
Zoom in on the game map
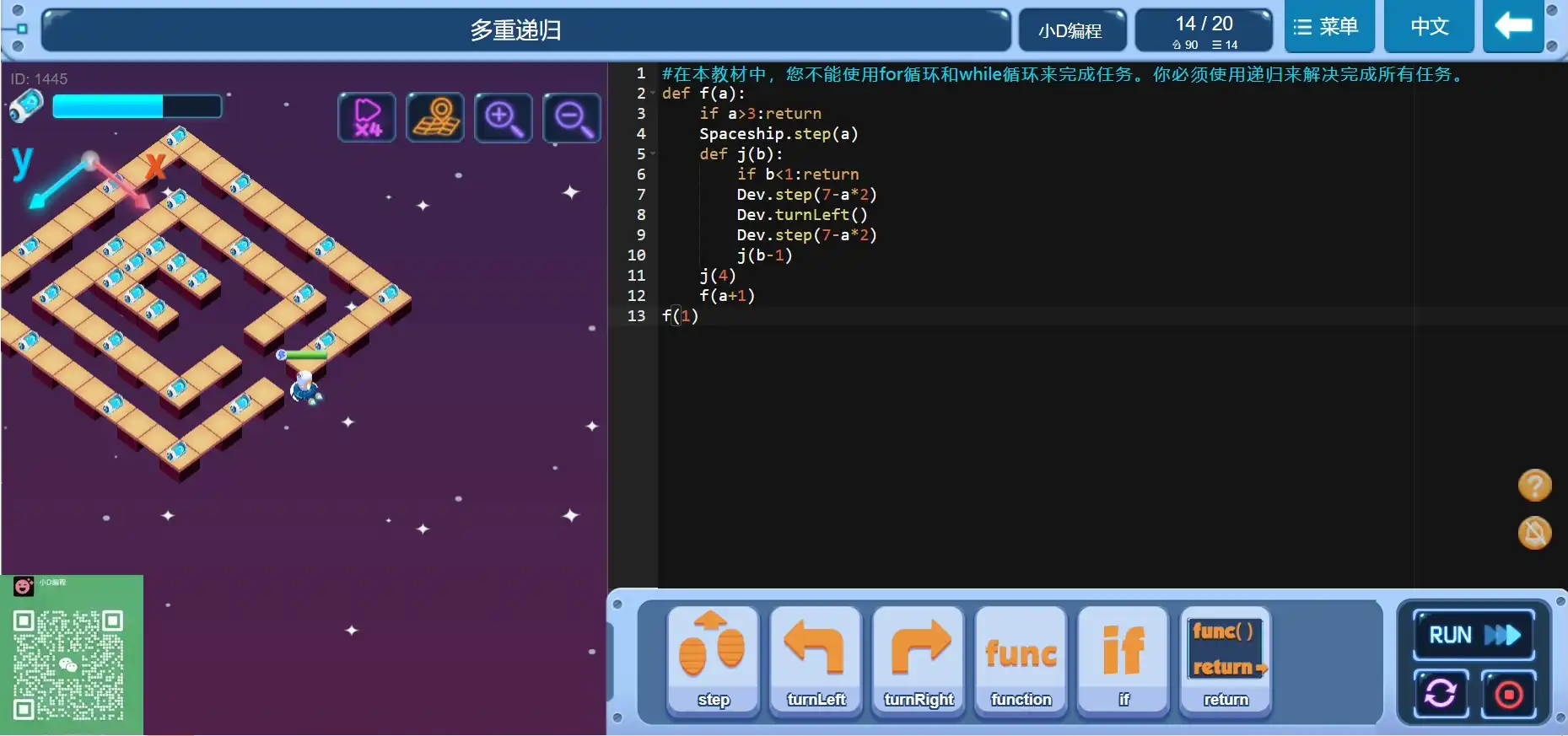click(x=504, y=117)
